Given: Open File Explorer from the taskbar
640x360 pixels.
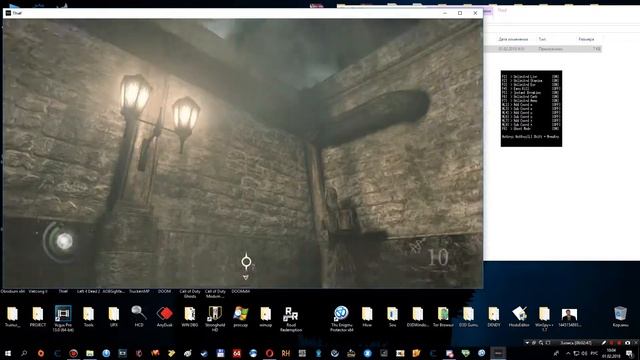Looking at the screenshot, I should [x=90, y=353].
